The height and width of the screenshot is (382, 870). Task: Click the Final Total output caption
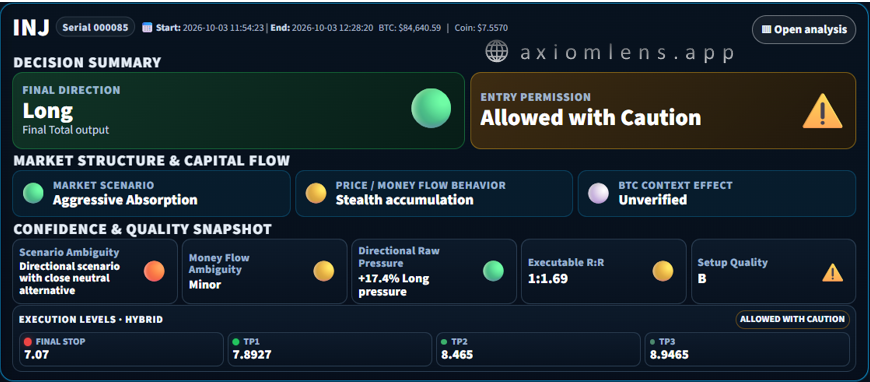pyautogui.click(x=65, y=130)
